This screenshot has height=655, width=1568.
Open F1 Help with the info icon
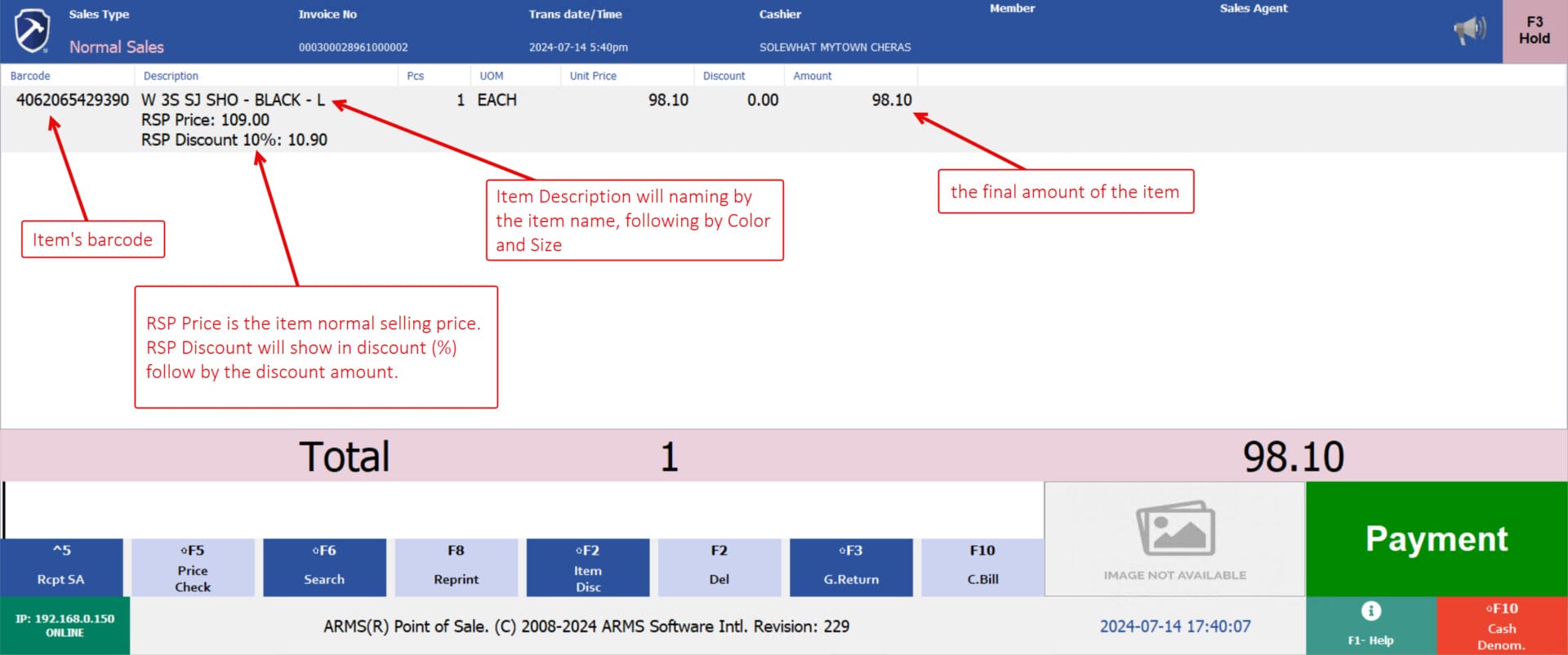1370,625
